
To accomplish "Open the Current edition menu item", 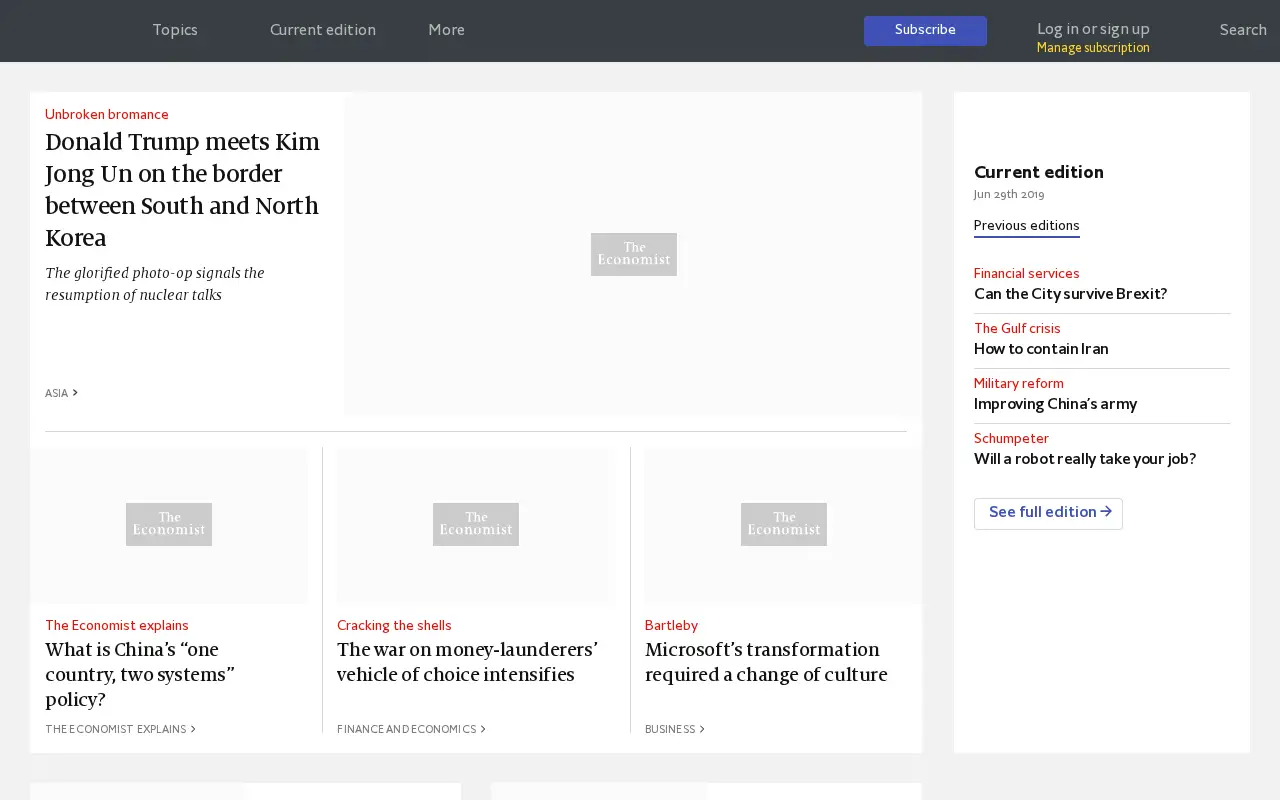I will pyautogui.click(x=323, y=30).
